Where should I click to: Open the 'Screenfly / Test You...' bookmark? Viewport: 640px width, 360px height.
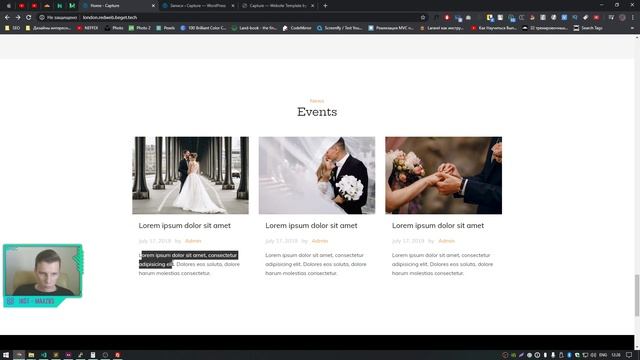pyautogui.click(x=340, y=28)
